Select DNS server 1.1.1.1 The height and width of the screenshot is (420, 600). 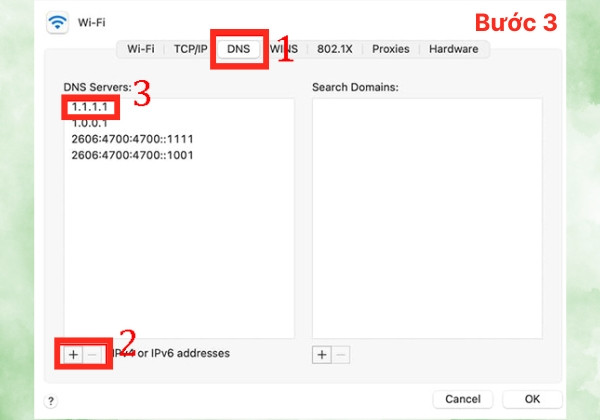pyautogui.click(x=90, y=107)
